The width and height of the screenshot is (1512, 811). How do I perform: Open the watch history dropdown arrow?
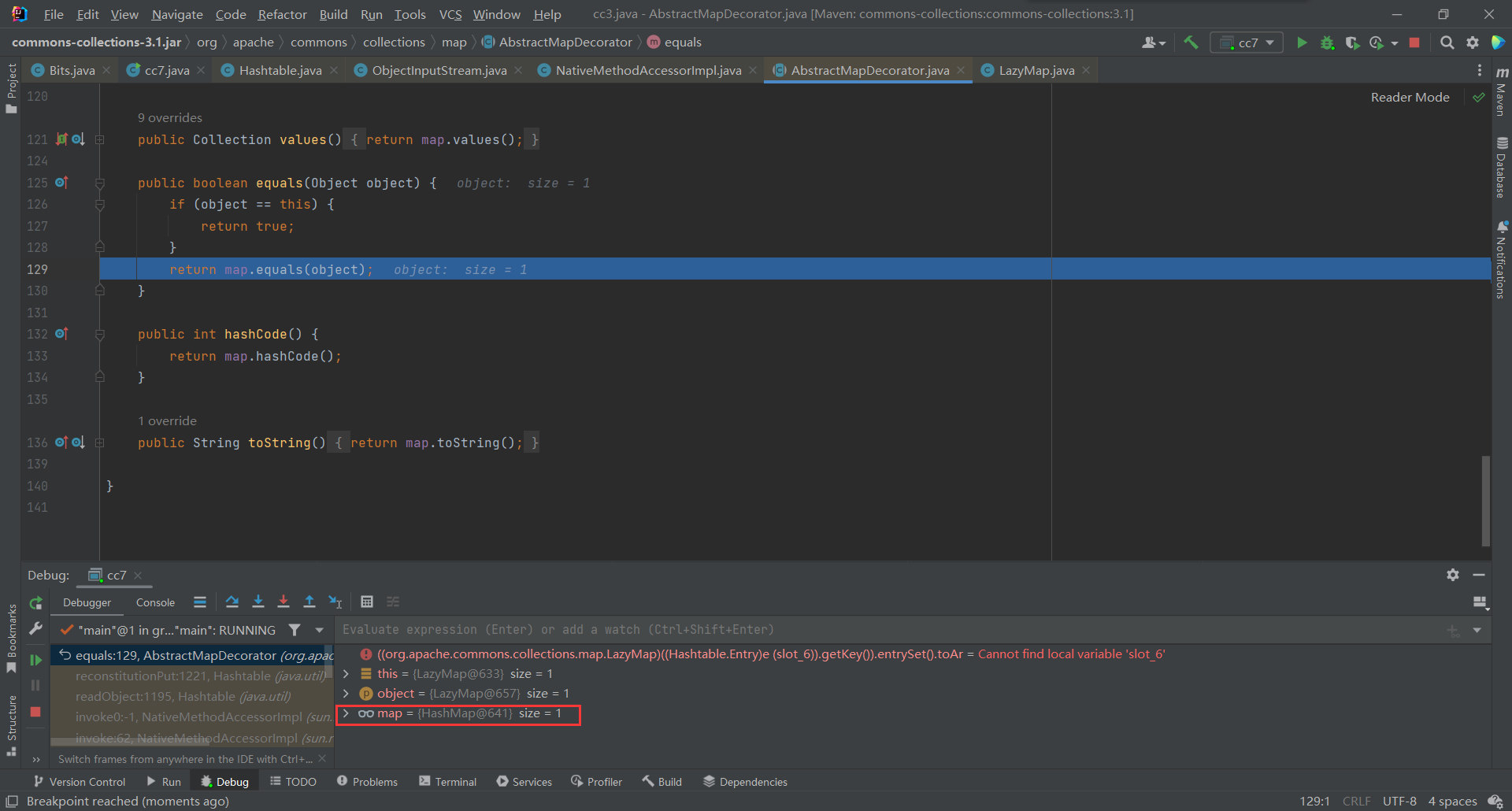click(1477, 630)
